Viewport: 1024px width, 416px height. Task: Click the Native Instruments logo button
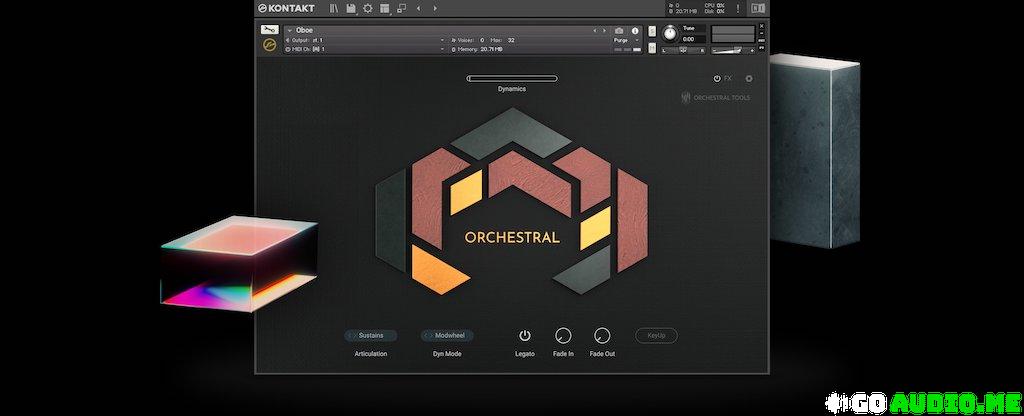(758, 8)
